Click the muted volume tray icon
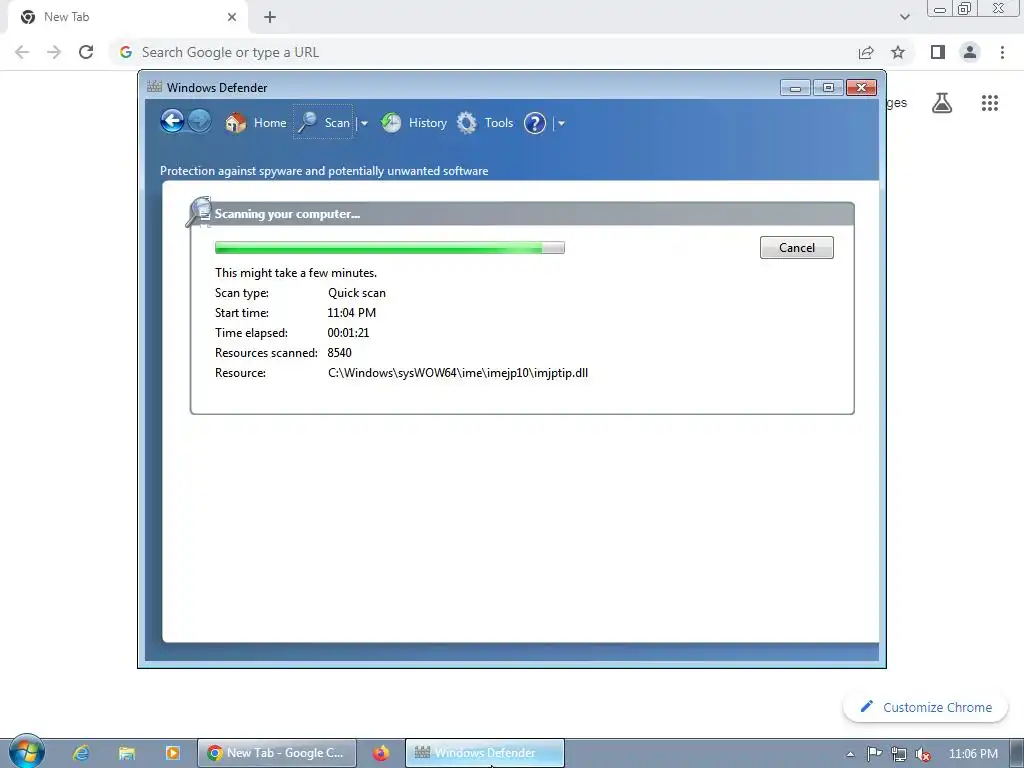Screen dimensions: 1024x768 (923, 754)
